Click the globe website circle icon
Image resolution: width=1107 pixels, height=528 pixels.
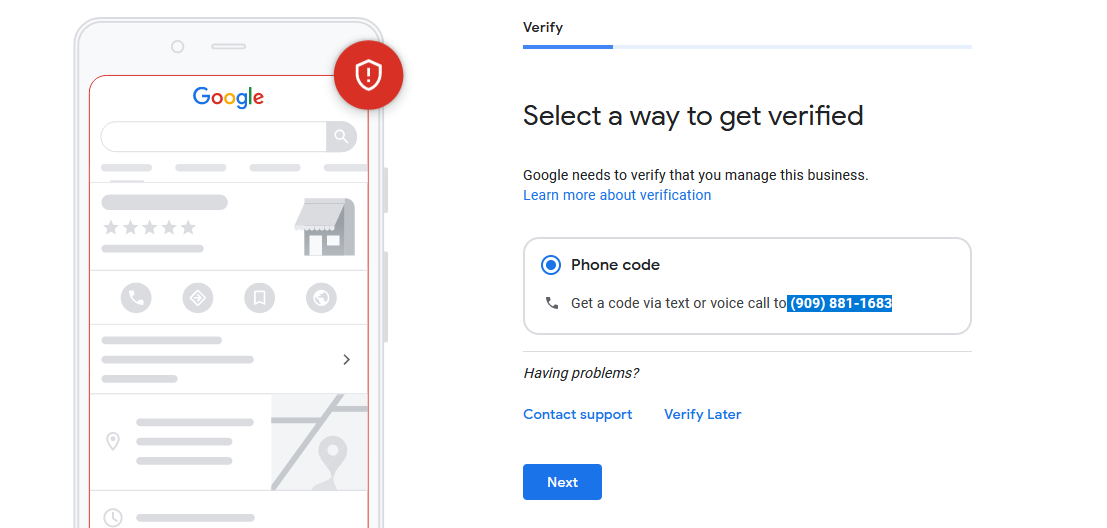(321, 298)
